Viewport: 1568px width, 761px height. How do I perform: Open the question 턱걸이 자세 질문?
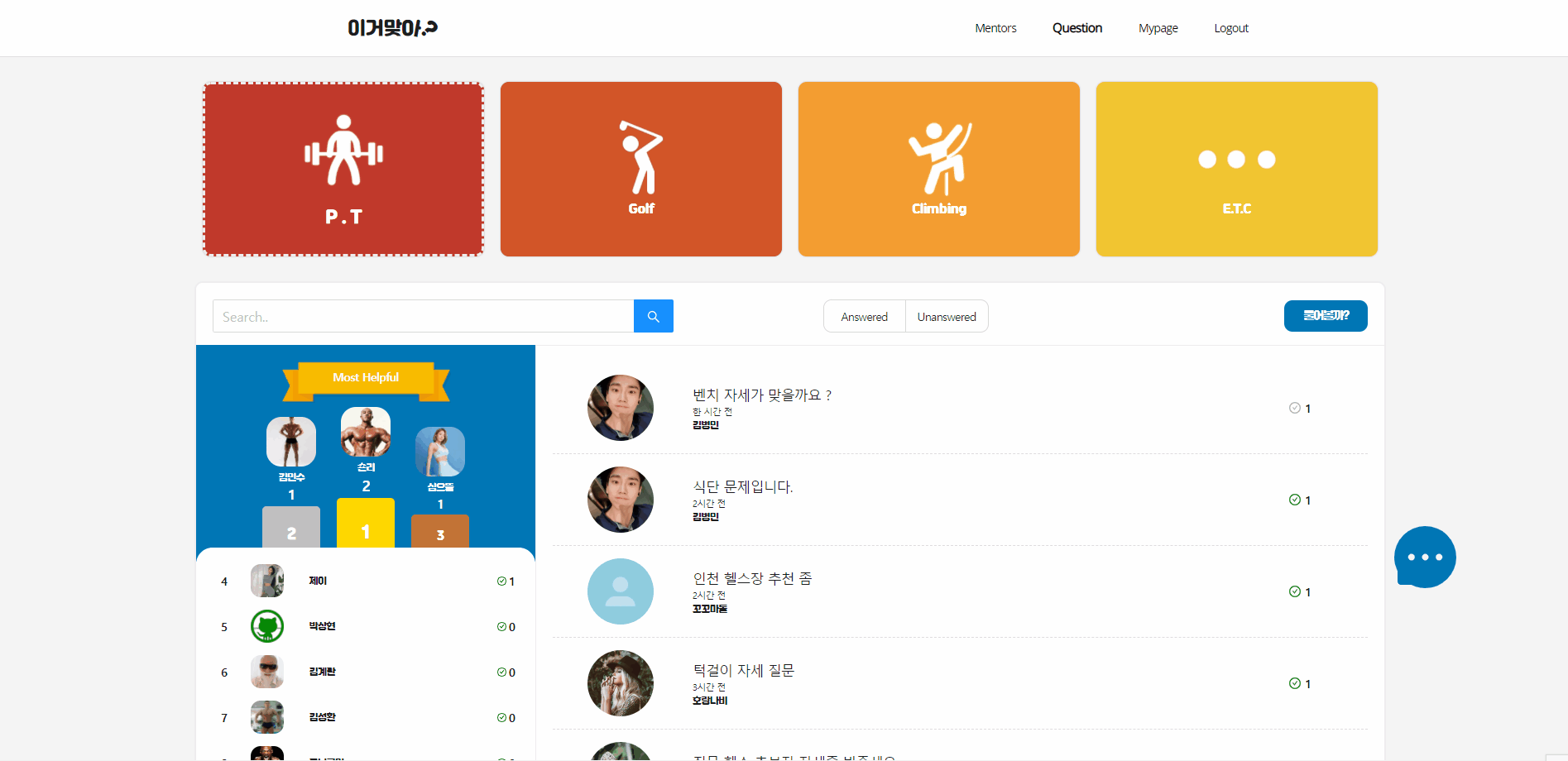click(744, 671)
